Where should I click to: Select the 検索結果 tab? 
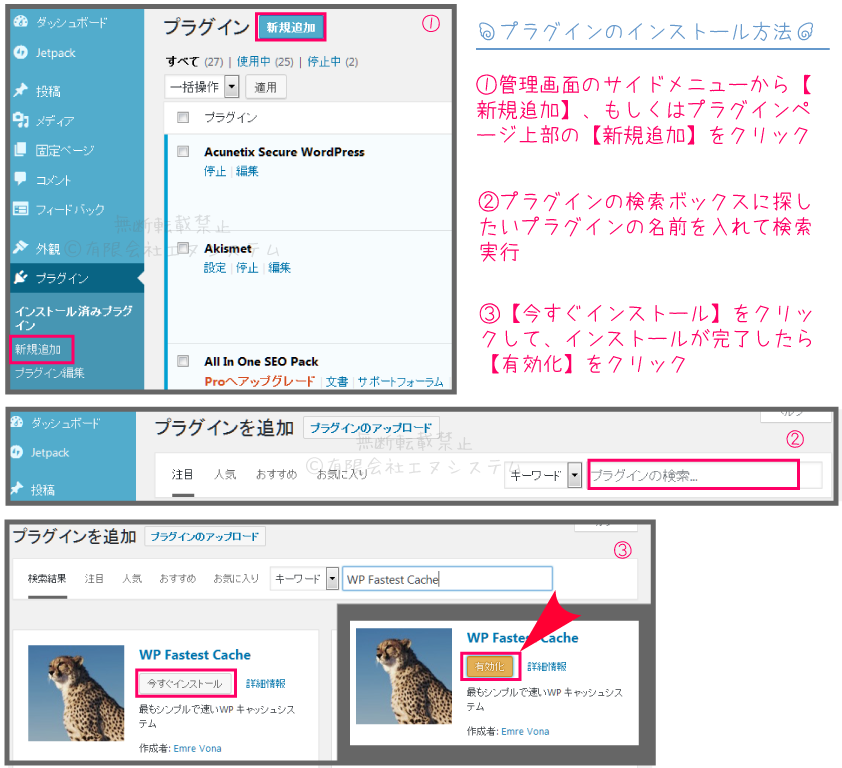[x=47, y=578]
